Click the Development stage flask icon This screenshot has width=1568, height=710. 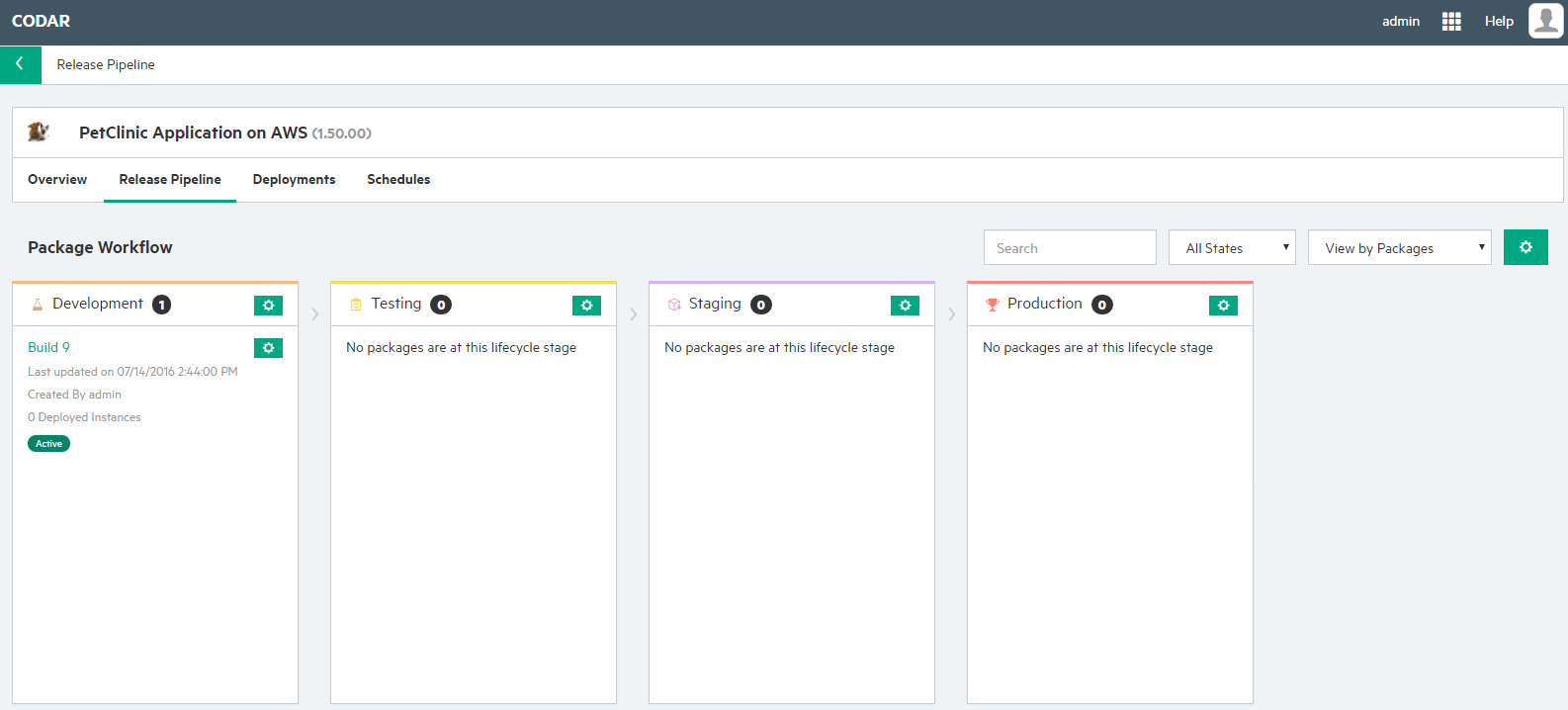pos(38,305)
